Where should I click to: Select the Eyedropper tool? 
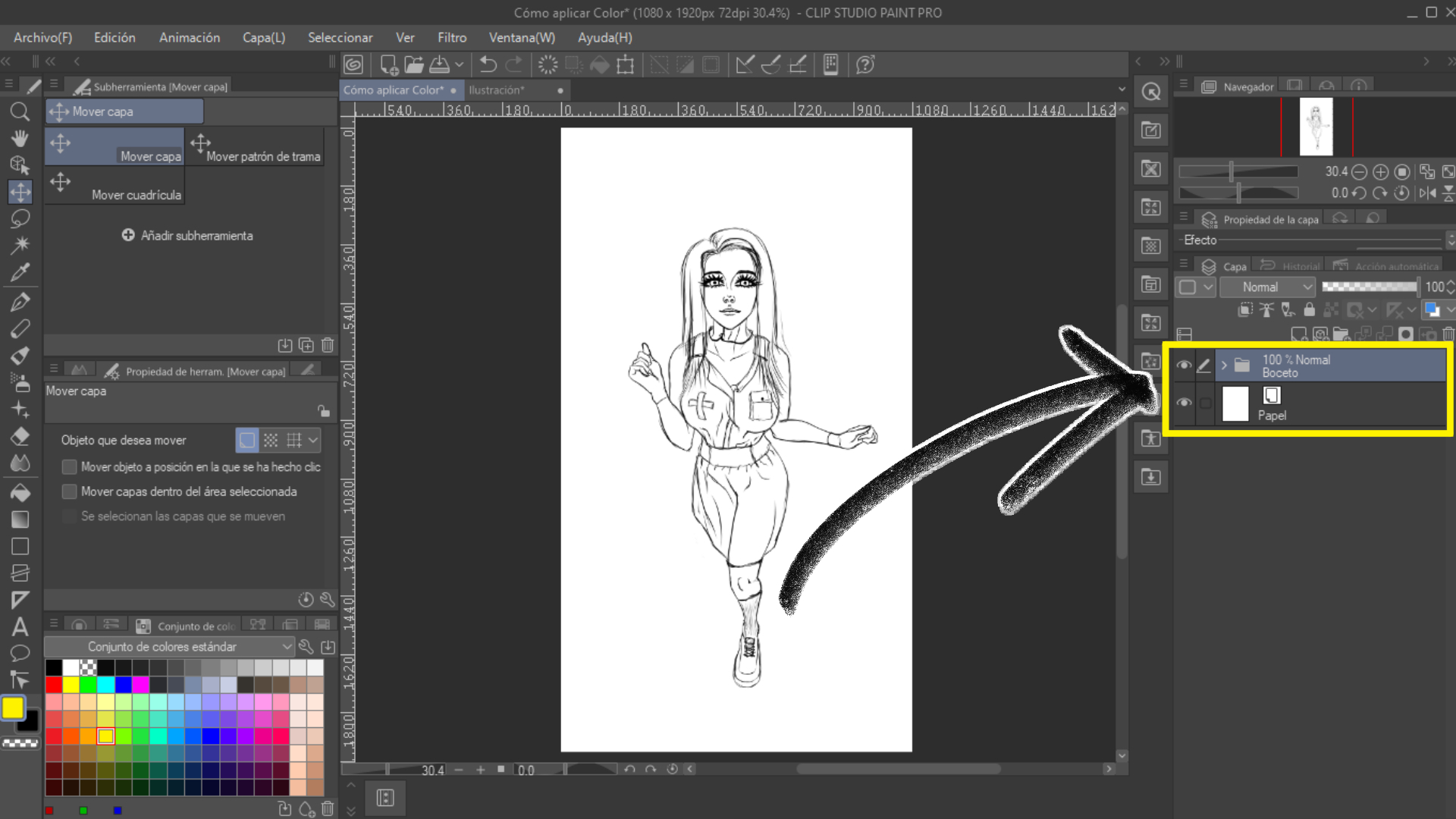coord(20,271)
